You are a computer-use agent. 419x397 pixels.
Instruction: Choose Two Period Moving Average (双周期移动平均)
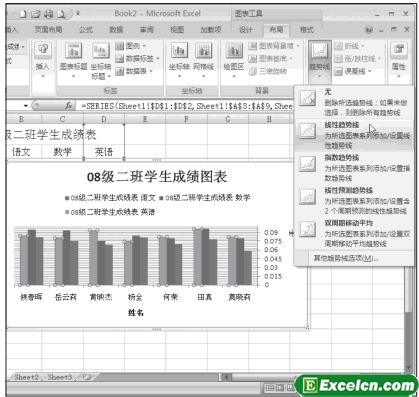pos(353,233)
